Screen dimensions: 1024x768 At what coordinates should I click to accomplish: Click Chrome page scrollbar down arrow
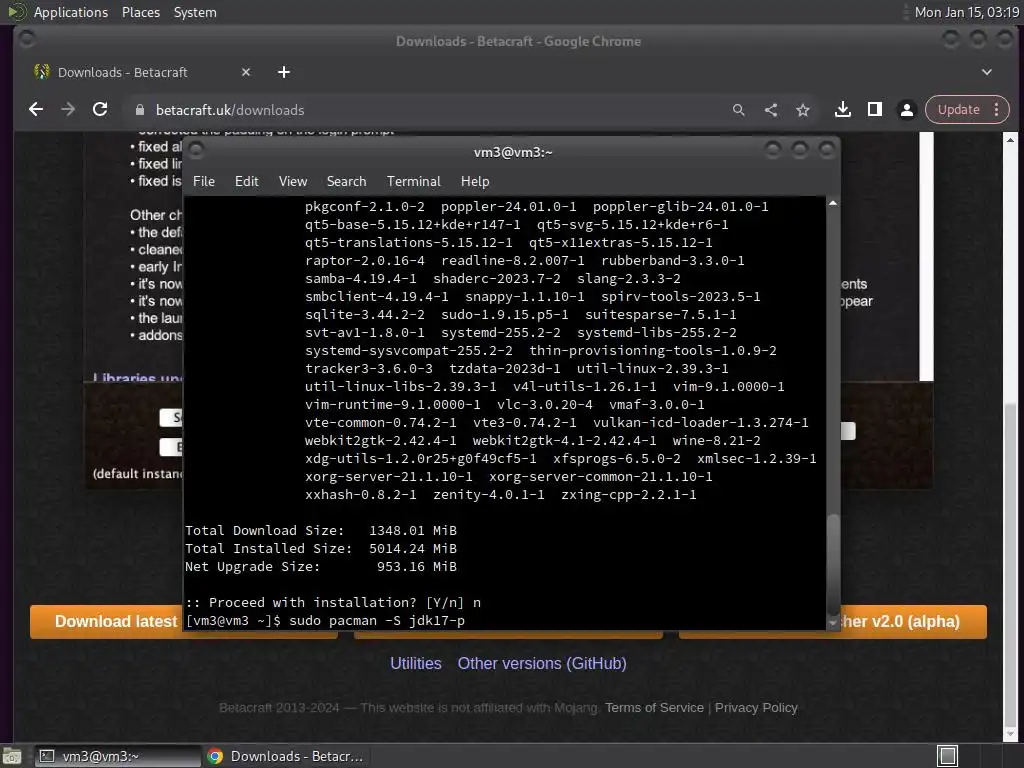[x=1010, y=733]
